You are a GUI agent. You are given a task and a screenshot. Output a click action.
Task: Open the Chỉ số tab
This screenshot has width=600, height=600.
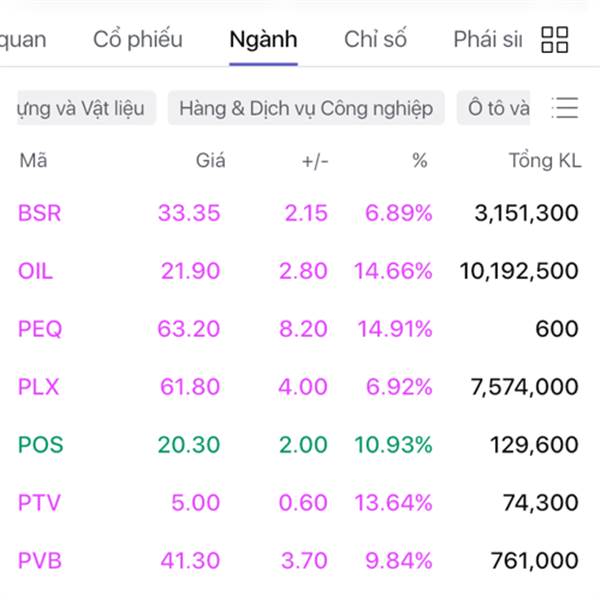[375, 40]
